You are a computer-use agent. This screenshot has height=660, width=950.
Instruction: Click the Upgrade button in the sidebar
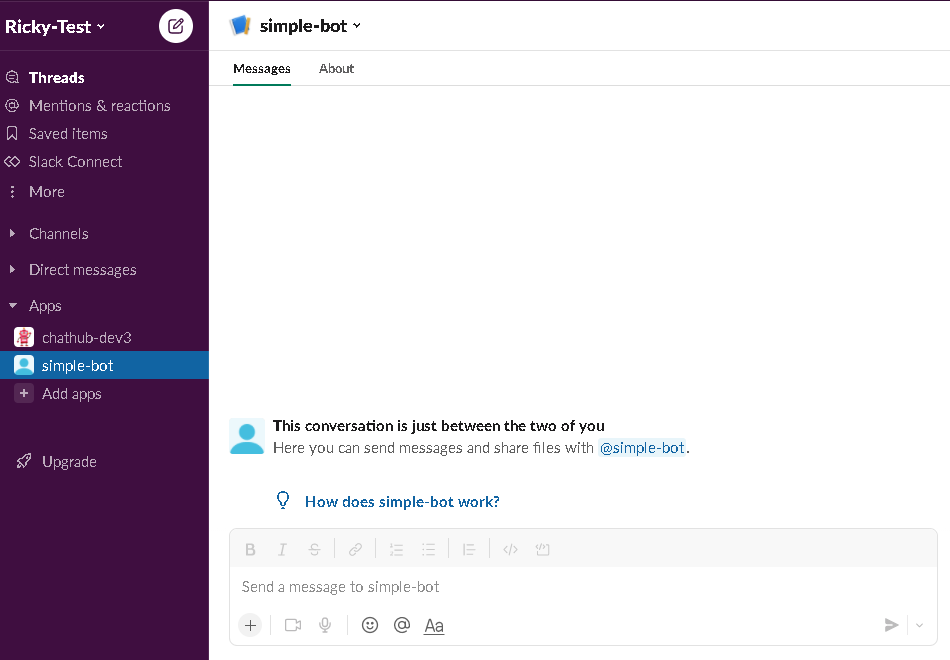[69, 461]
